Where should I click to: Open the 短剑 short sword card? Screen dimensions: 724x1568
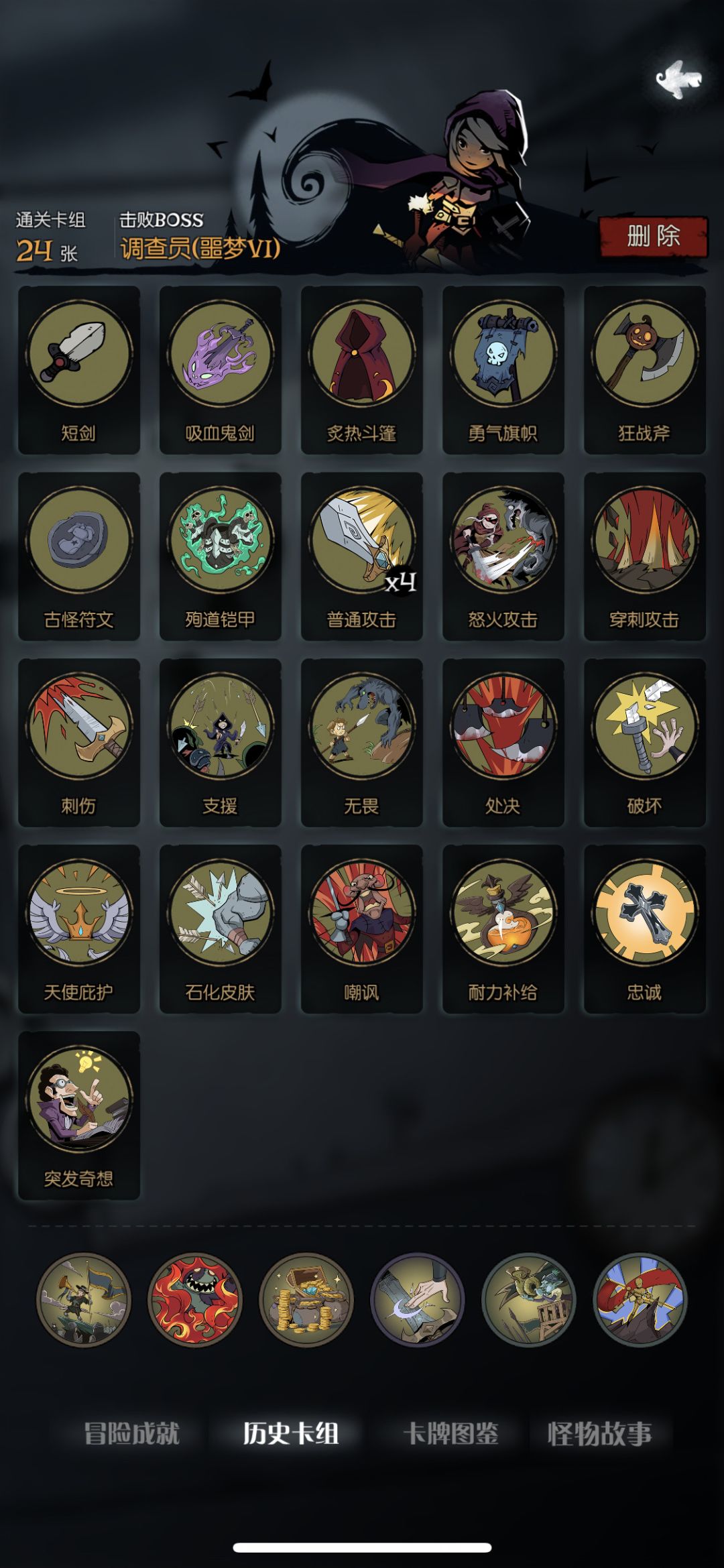(79, 370)
